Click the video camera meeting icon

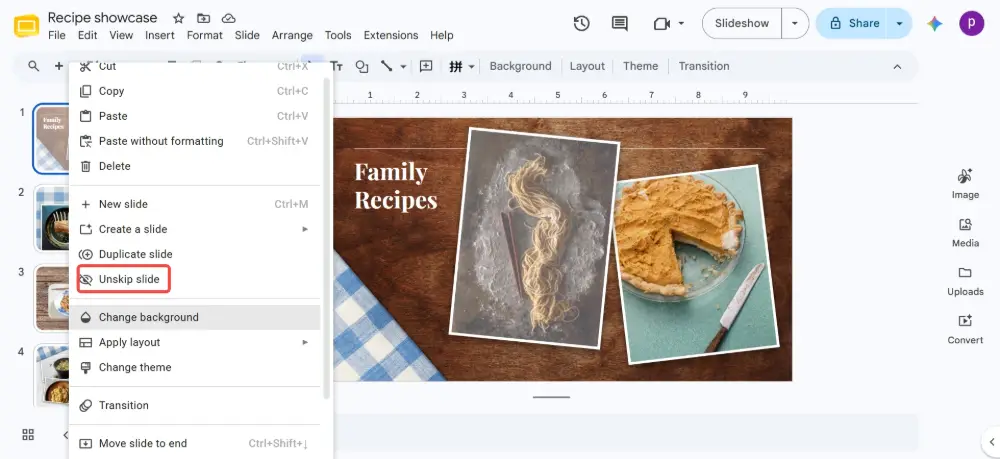tap(662, 24)
